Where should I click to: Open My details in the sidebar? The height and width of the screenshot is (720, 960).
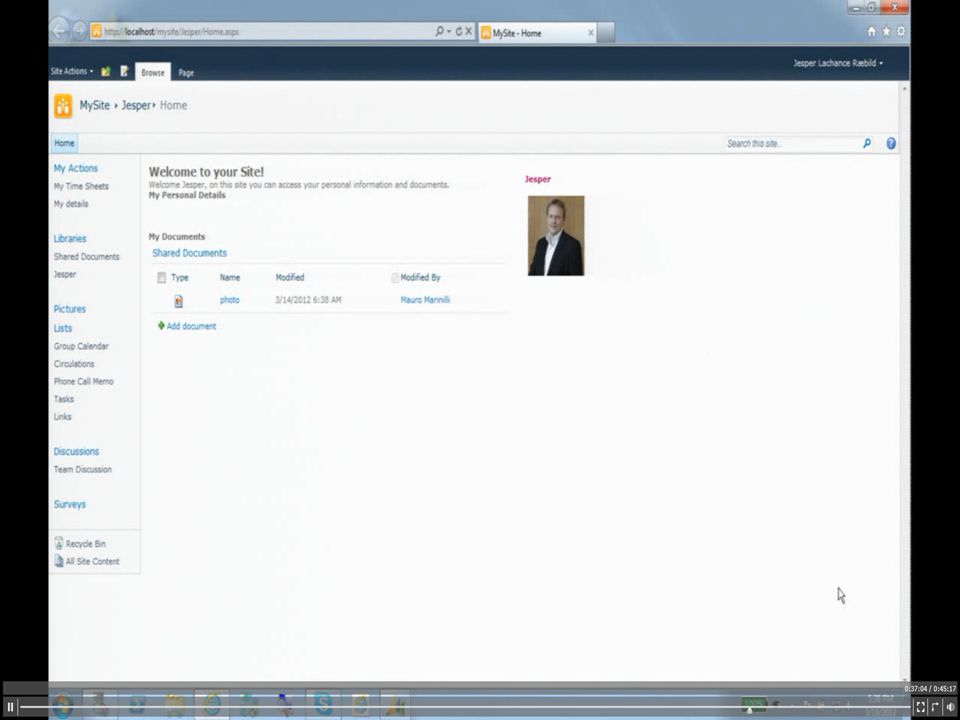coord(70,204)
